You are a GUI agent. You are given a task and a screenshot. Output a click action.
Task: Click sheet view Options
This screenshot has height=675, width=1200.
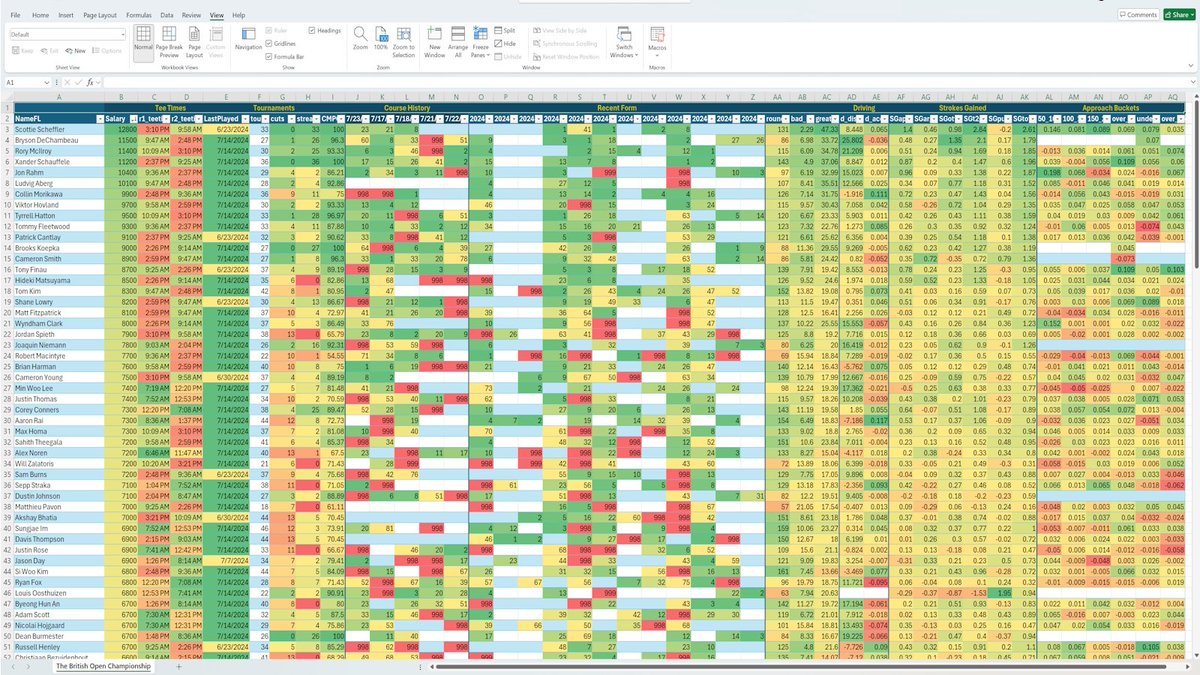[x=108, y=50]
